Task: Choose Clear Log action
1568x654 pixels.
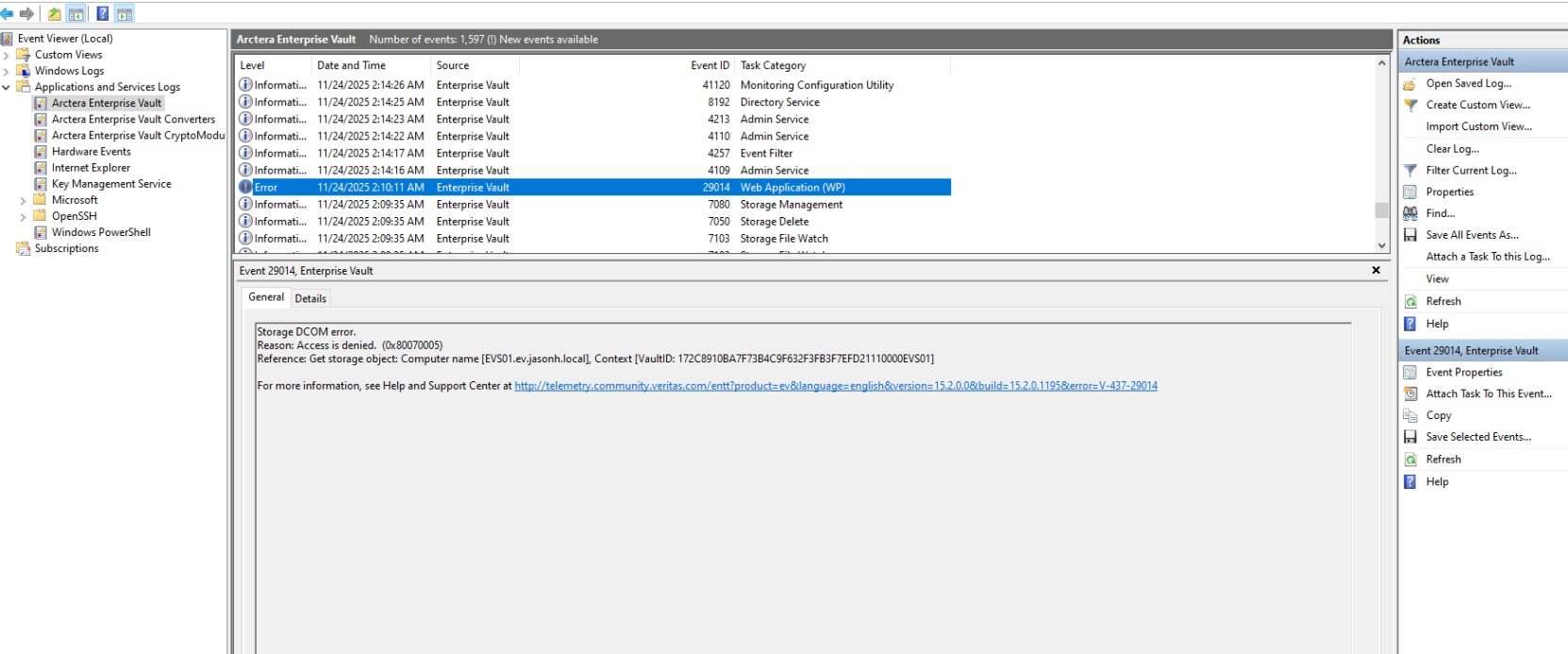Action: click(1452, 148)
